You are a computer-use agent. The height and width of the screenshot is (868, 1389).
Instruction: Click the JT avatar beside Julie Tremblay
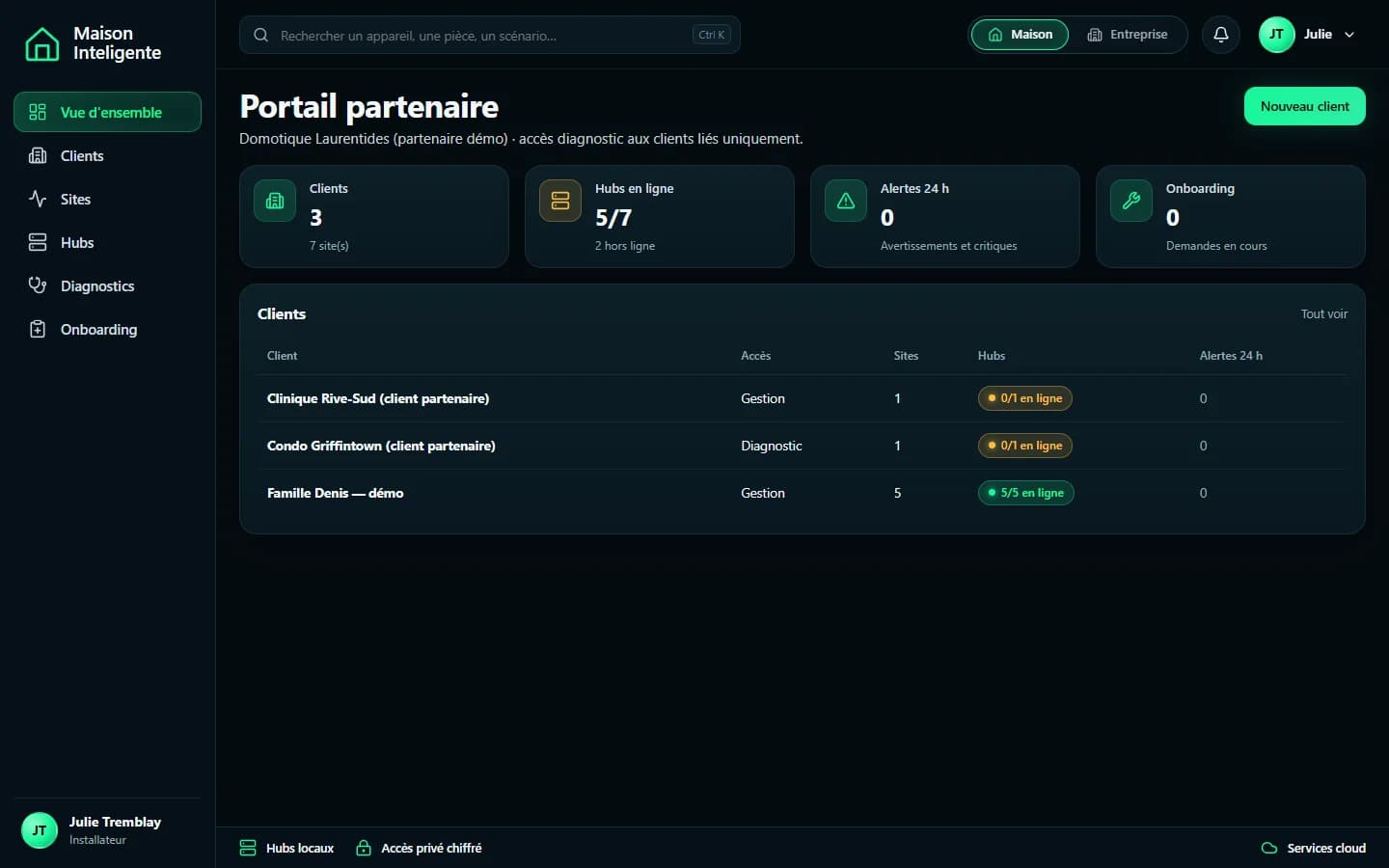click(x=40, y=830)
